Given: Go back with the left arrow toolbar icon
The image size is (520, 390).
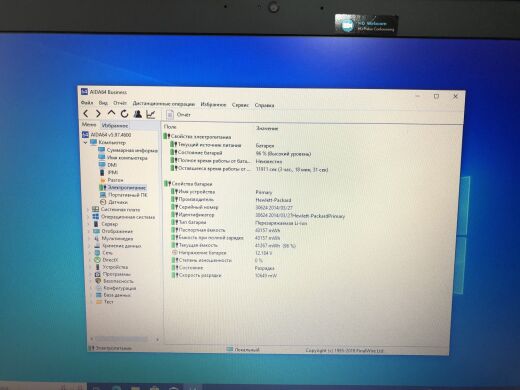Looking at the screenshot, I should (x=86, y=114).
